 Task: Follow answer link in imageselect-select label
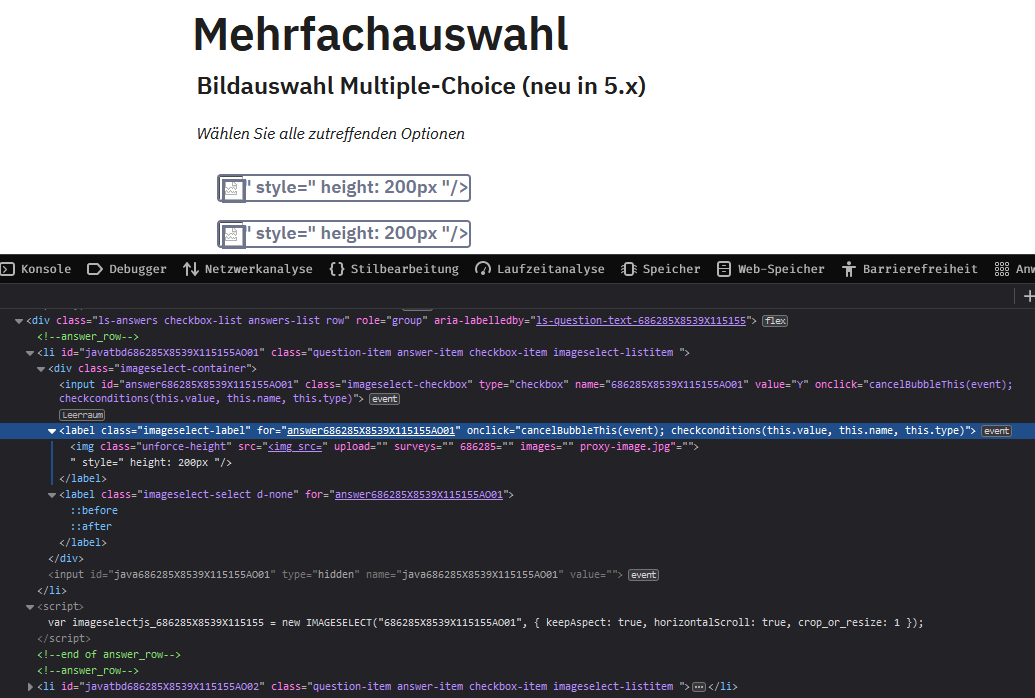pos(418,495)
